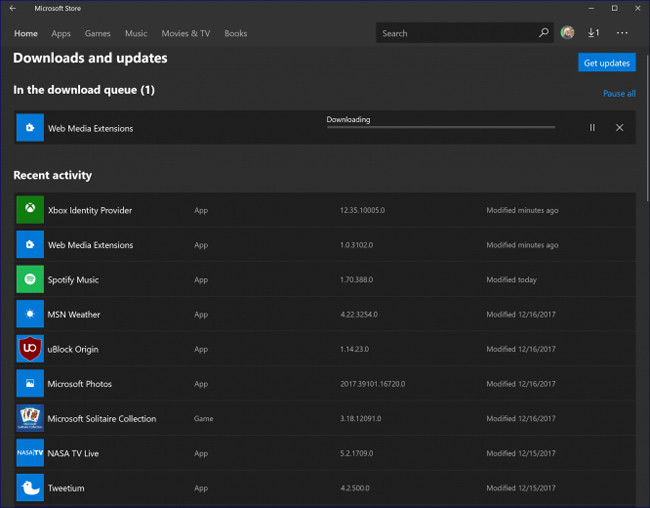
Task: Click Modified today for Spotify Music
Action: coord(511,280)
